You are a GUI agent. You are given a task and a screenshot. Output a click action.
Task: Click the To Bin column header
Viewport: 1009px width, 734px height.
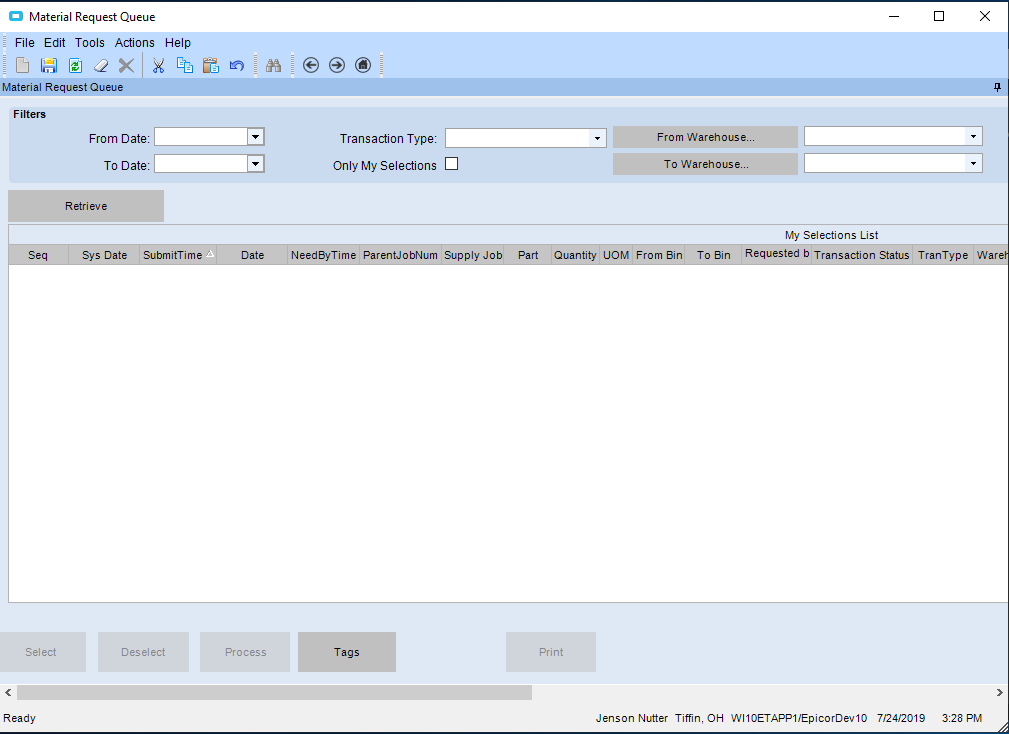pos(714,255)
